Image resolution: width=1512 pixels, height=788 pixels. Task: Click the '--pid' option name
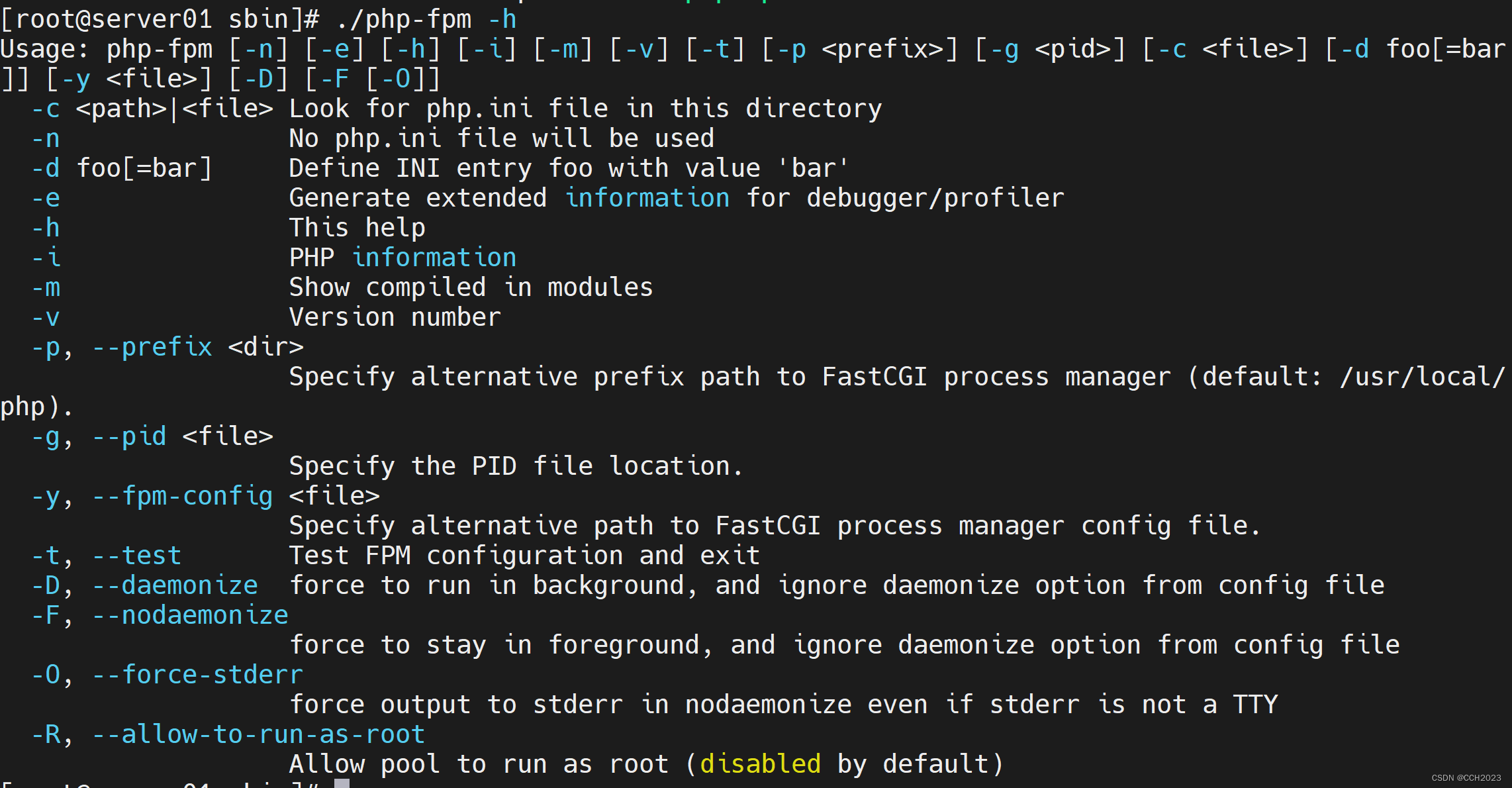pos(129,436)
